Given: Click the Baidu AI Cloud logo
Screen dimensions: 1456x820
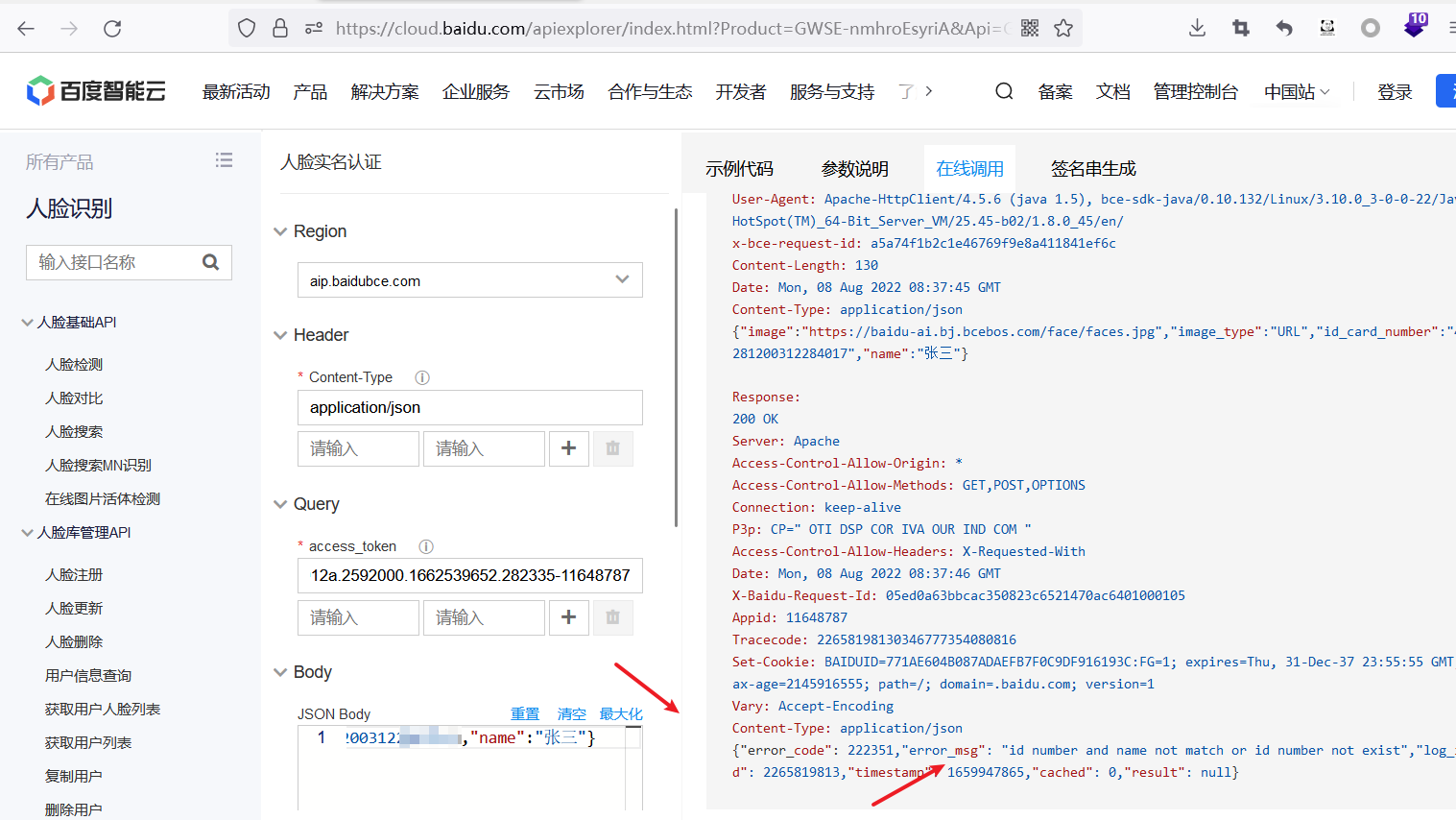Looking at the screenshot, I should 96,91.
